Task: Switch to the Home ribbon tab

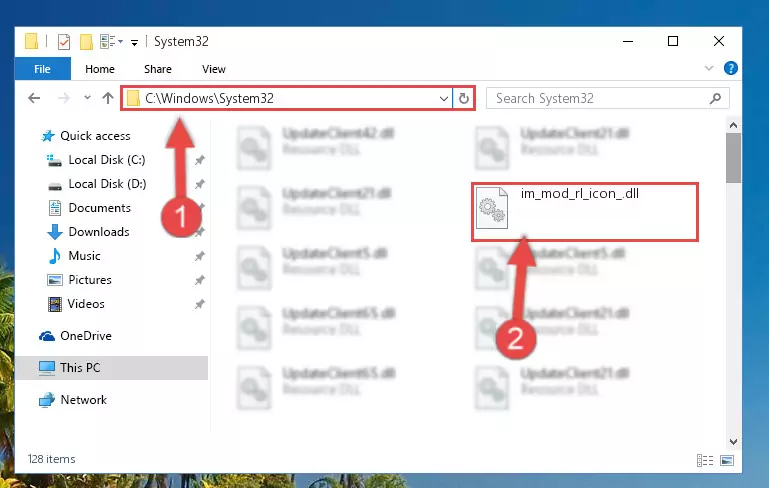Action: (100, 69)
